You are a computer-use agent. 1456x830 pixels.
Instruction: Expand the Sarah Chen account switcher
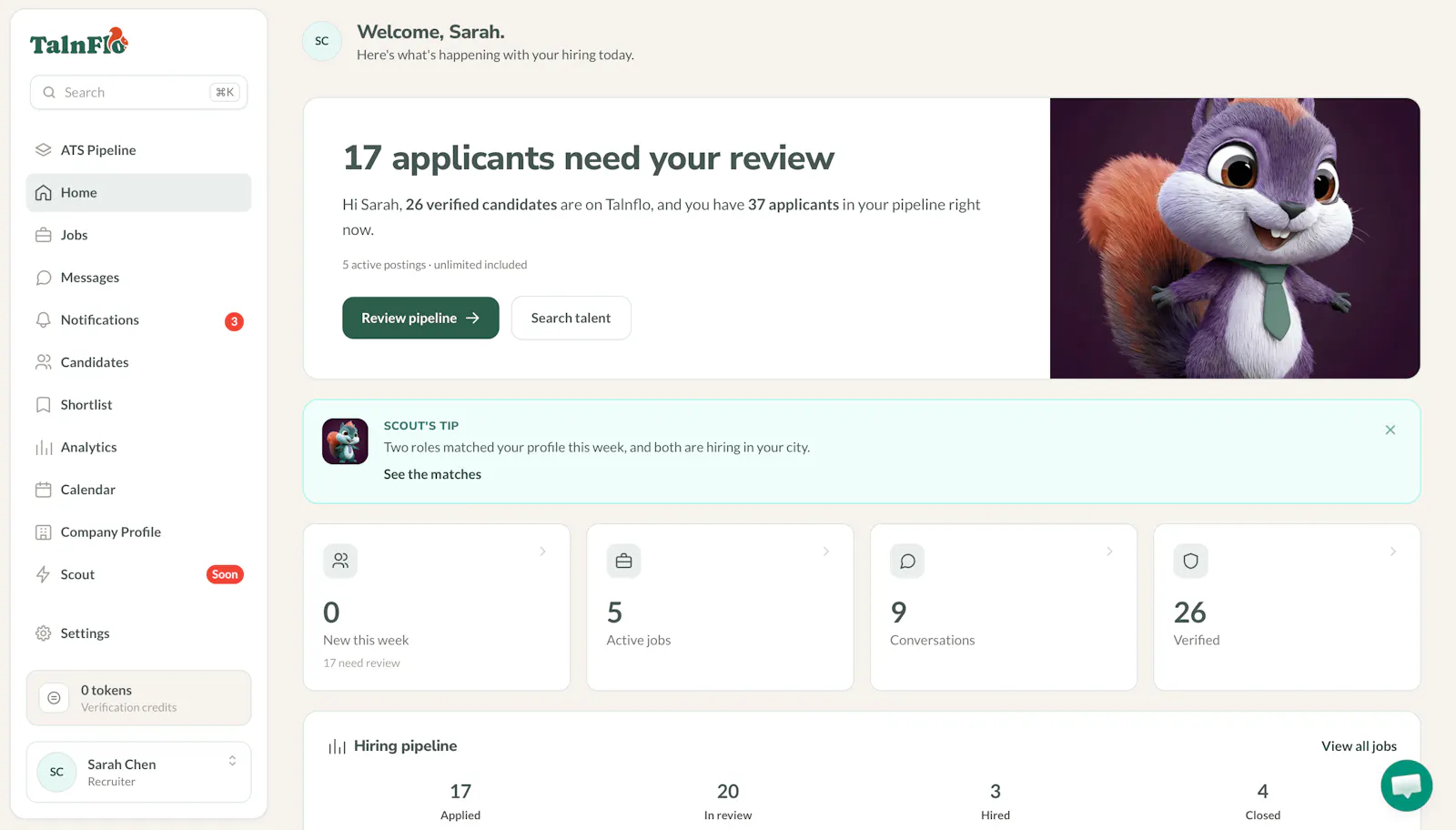[232, 761]
